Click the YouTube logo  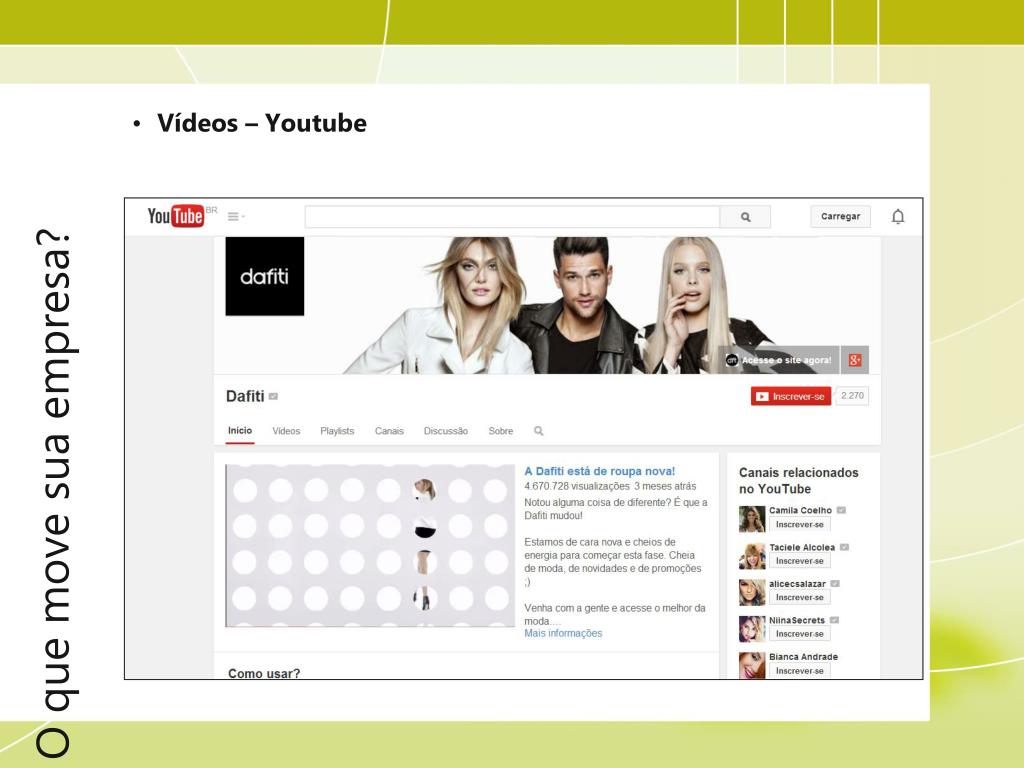click(176, 216)
